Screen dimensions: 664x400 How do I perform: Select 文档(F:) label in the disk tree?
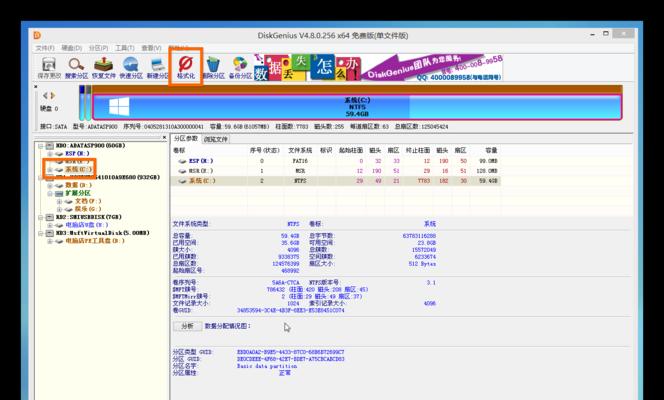(x=88, y=201)
